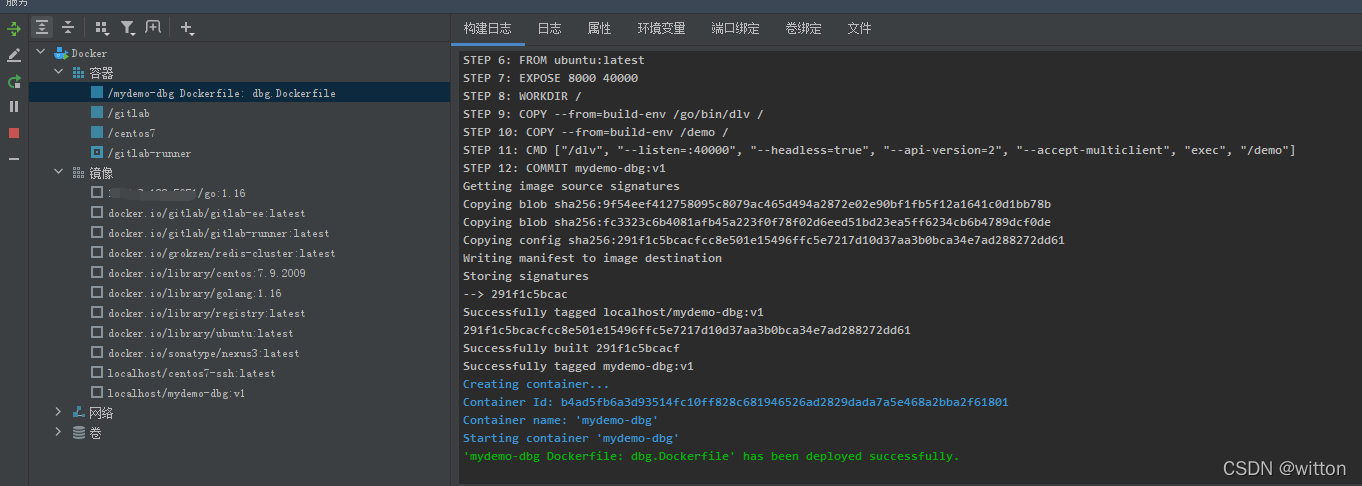Switch to the 构建日志 build log tab
1362x486 pixels.
point(488,28)
